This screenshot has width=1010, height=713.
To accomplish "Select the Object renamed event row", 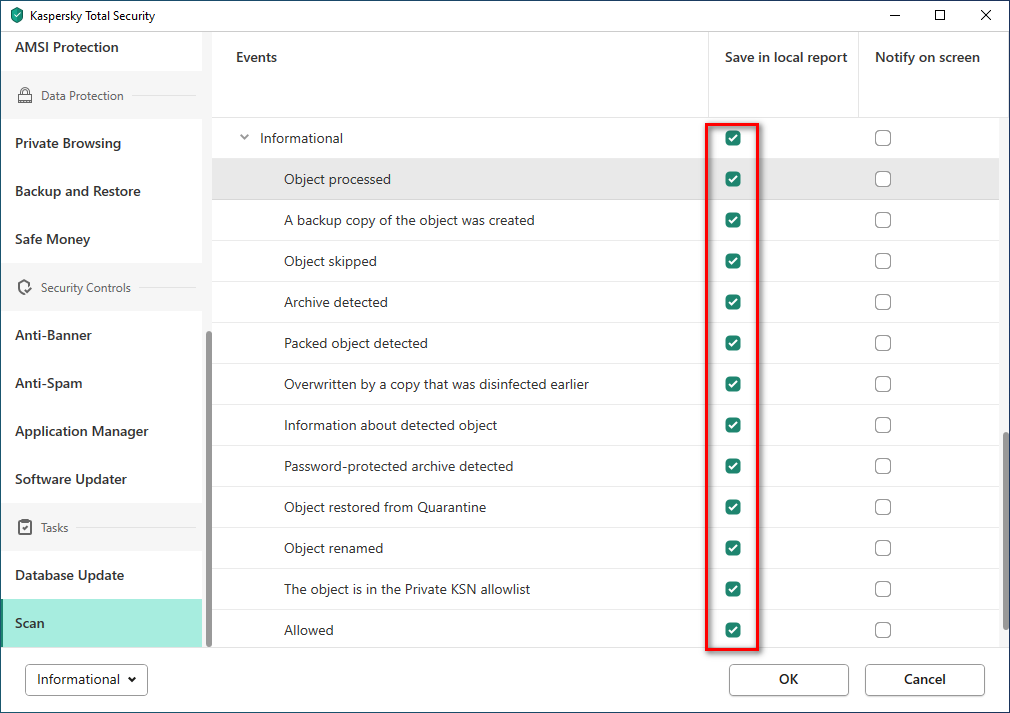I will (x=605, y=548).
